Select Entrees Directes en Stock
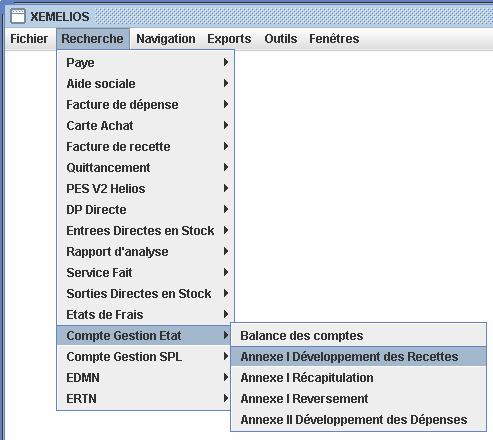The width and height of the screenshot is (493, 440). click(x=146, y=230)
